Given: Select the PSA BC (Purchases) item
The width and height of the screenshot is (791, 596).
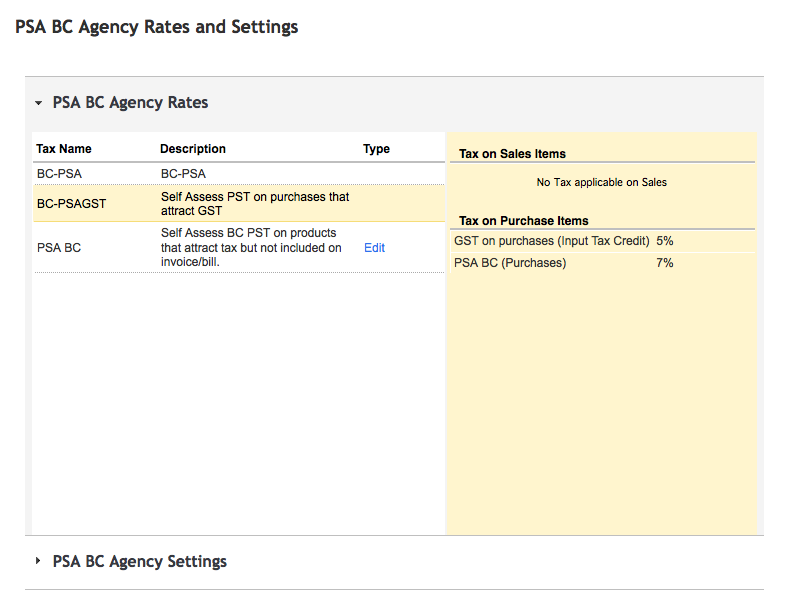Looking at the screenshot, I should click(x=510, y=263).
